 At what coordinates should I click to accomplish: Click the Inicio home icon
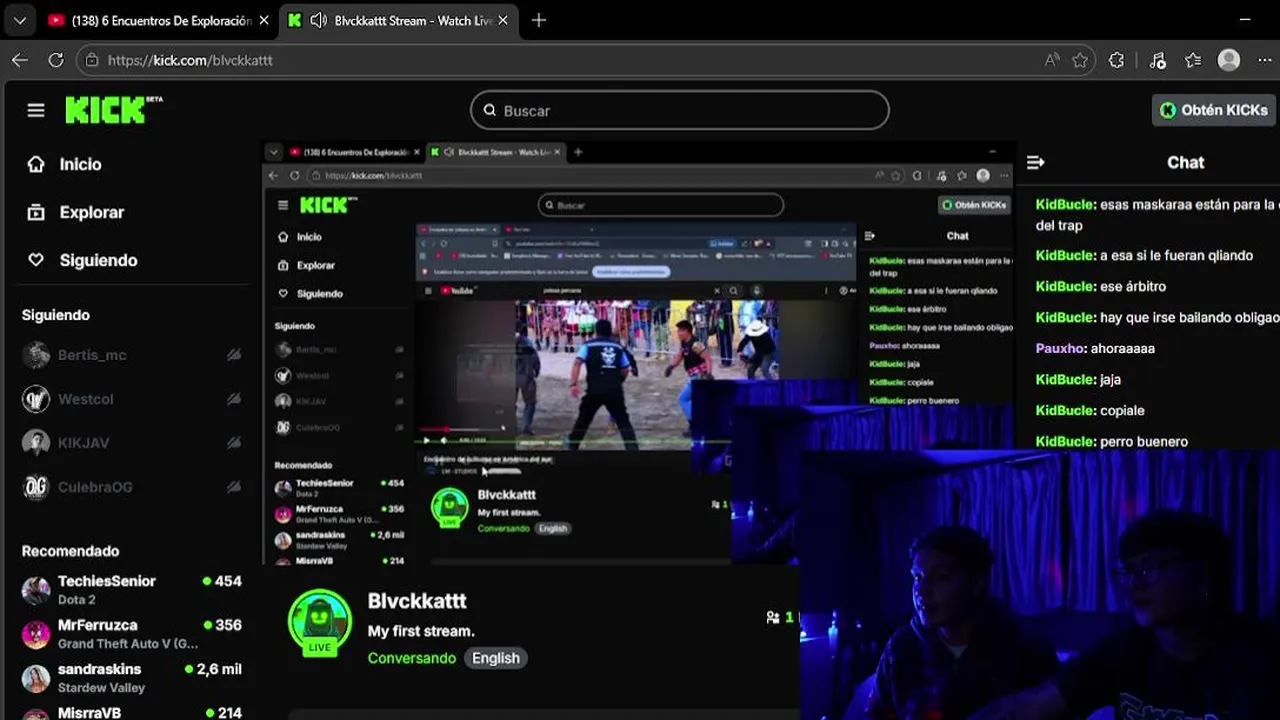tap(36, 164)
